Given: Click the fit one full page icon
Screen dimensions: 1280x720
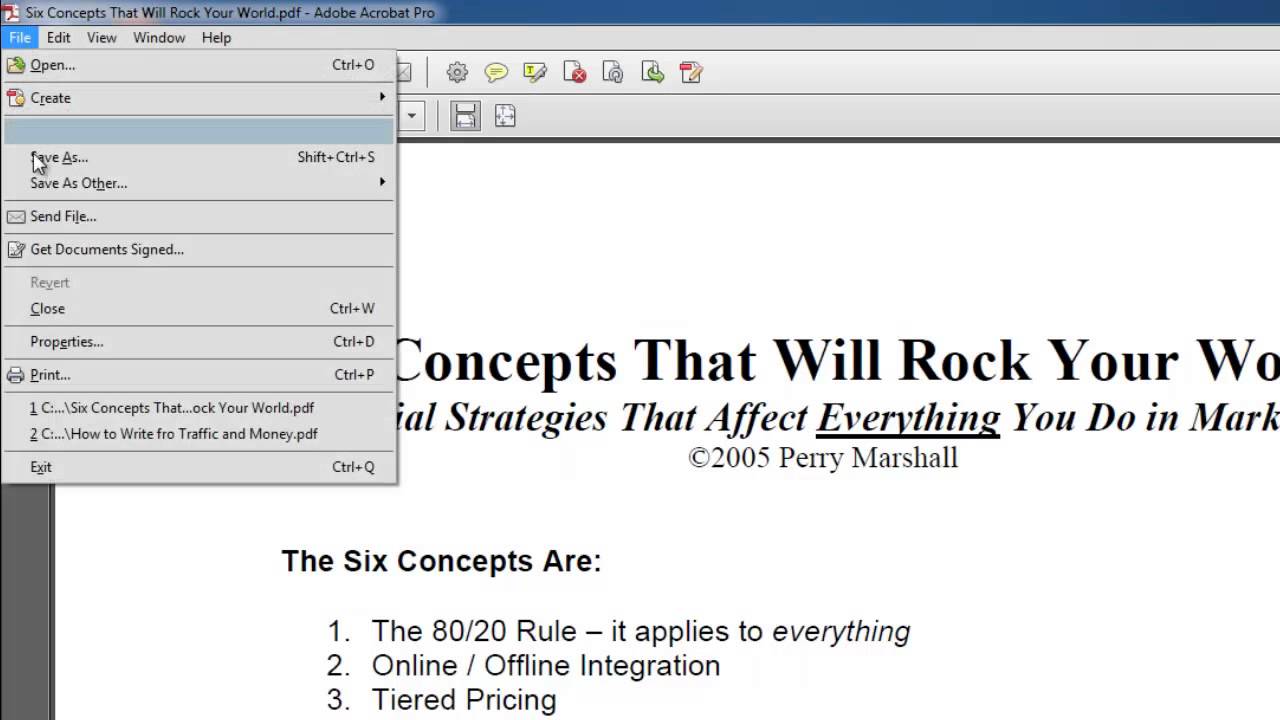Looking at the screenshot, I should [505, 116].
